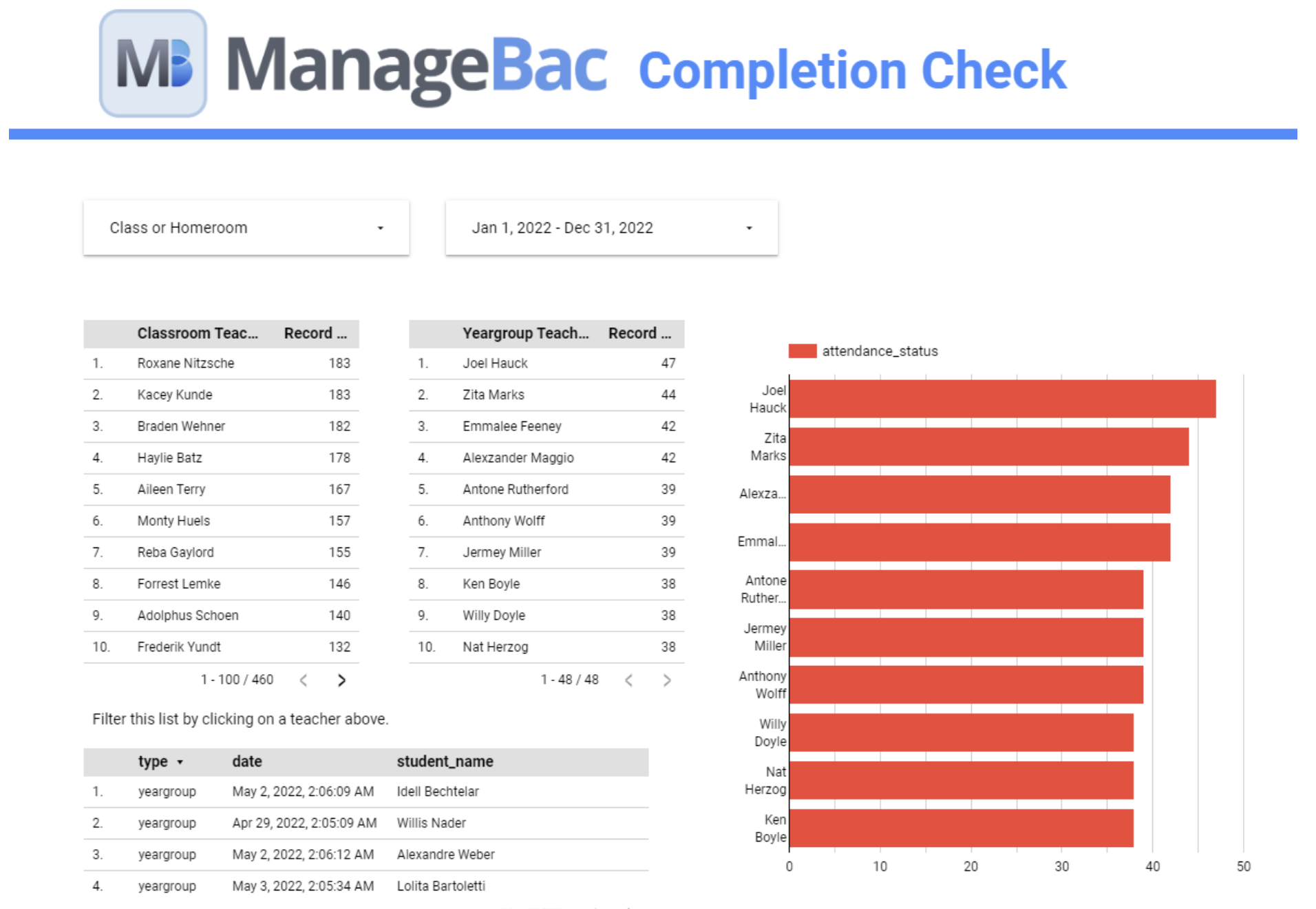Screen dimensions: 1316x909
Task: Select Haylie Batz in the teacher list
Action: (x=221, y=459)
